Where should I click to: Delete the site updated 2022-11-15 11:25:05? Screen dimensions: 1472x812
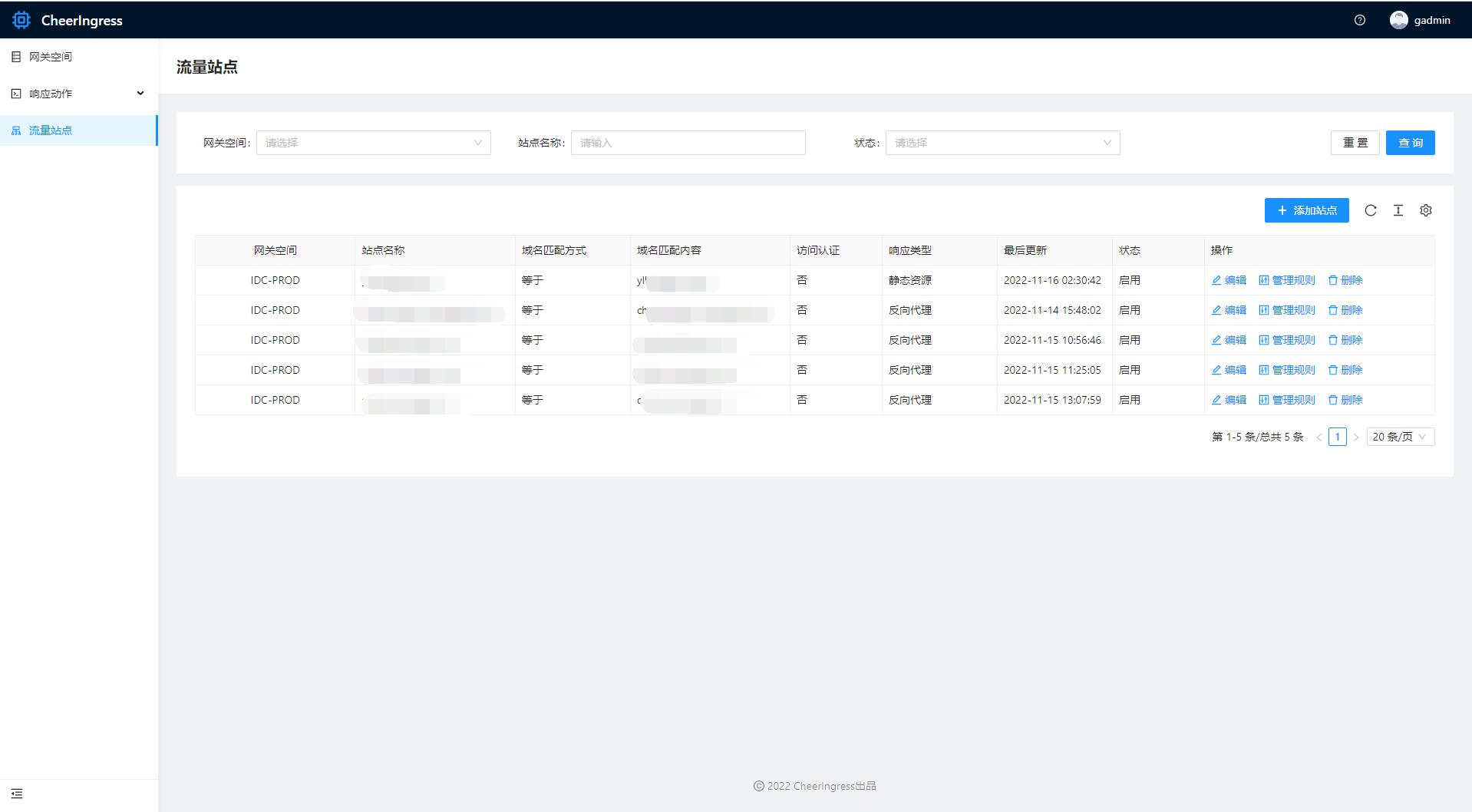tap(1345, 370)
